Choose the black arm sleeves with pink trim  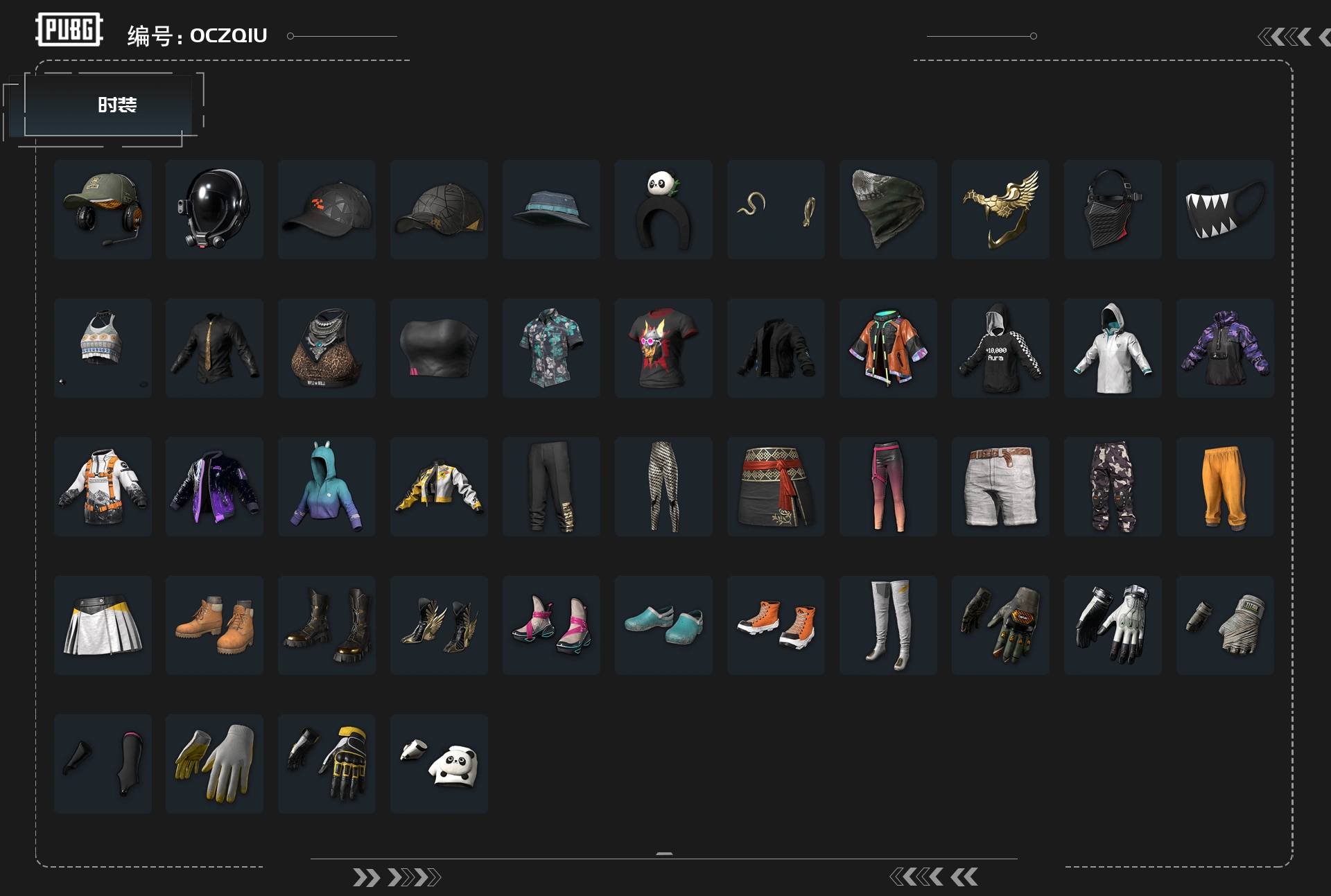[x=103, y=764]
